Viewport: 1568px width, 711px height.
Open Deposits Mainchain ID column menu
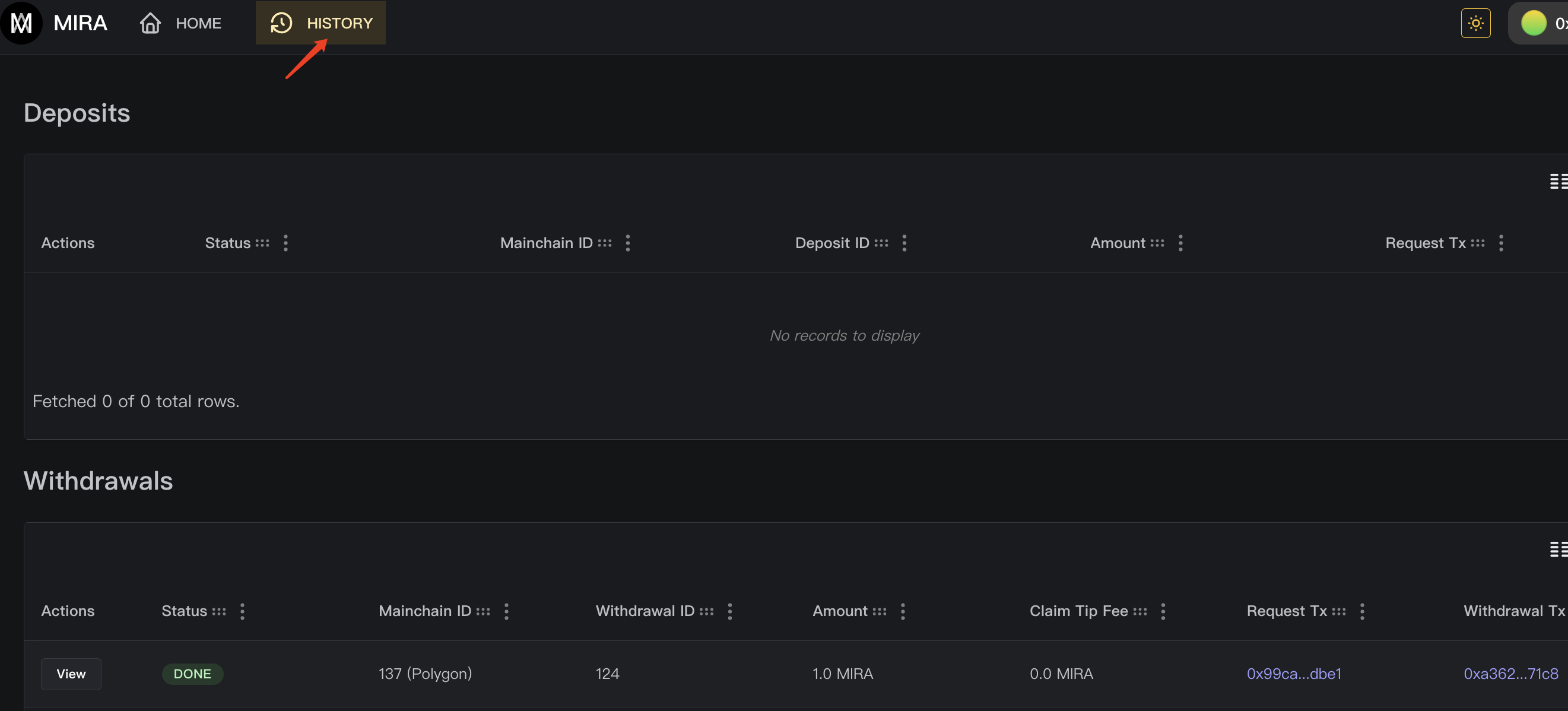627,243
